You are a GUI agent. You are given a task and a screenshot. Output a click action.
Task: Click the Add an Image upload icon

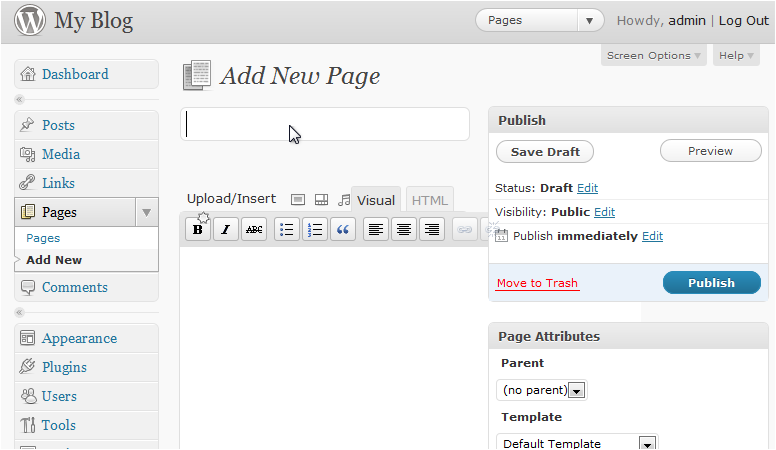pyautogui.click(x=297, y=200)
